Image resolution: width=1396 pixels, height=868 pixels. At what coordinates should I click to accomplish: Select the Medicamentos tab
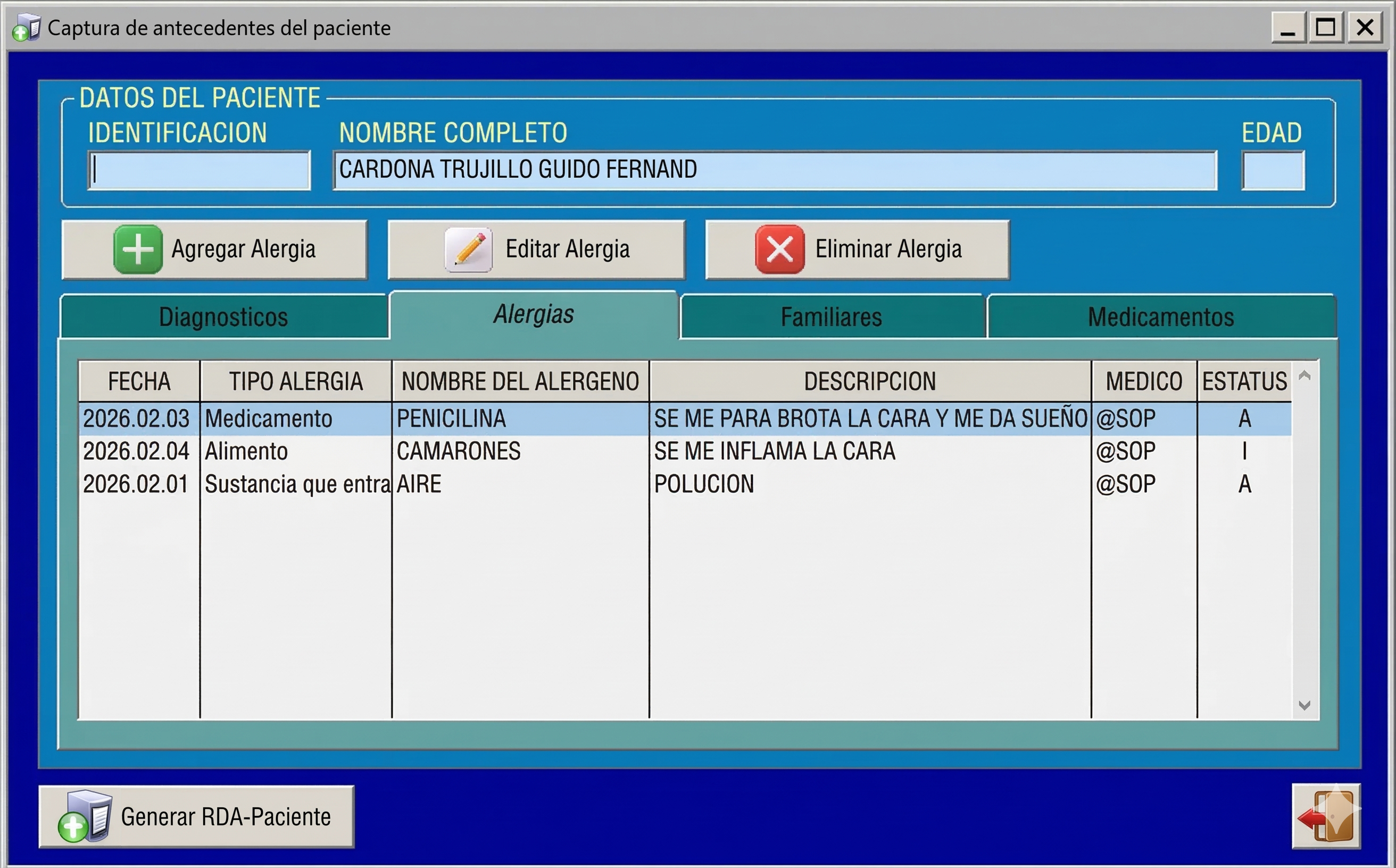1160,317
